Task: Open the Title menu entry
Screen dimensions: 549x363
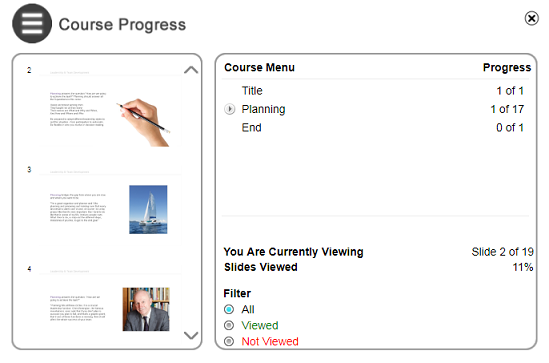Action: (252, 91)
